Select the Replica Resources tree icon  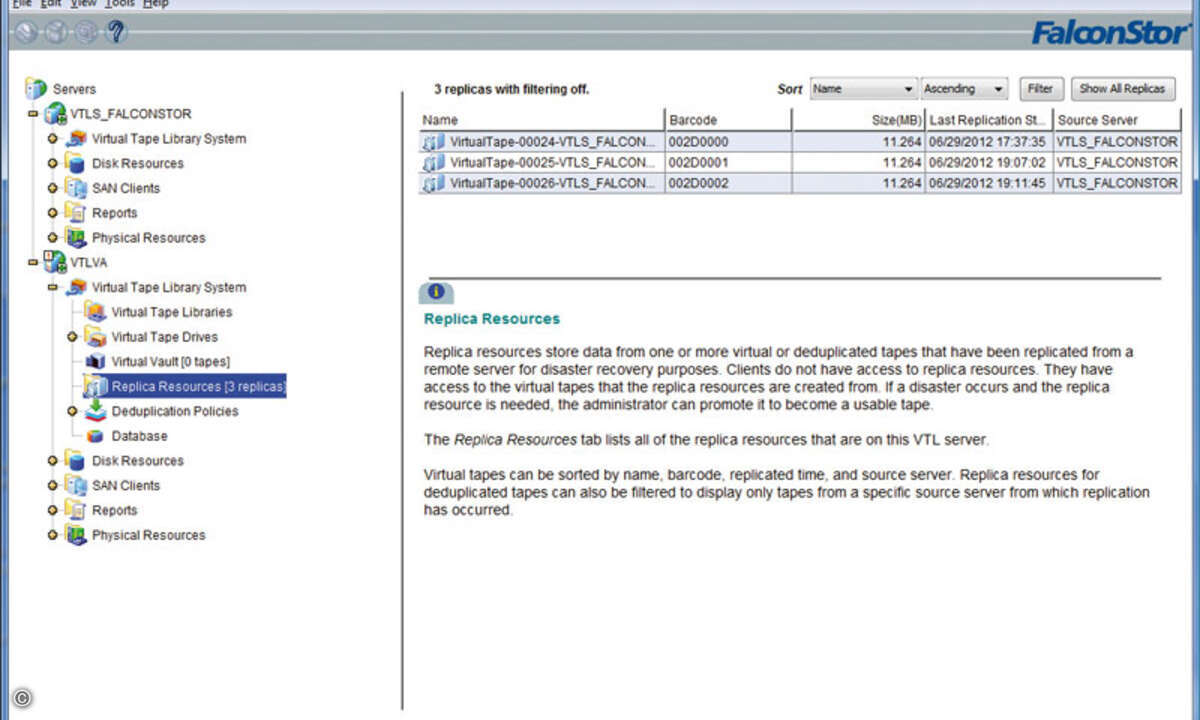coord(95,386)
